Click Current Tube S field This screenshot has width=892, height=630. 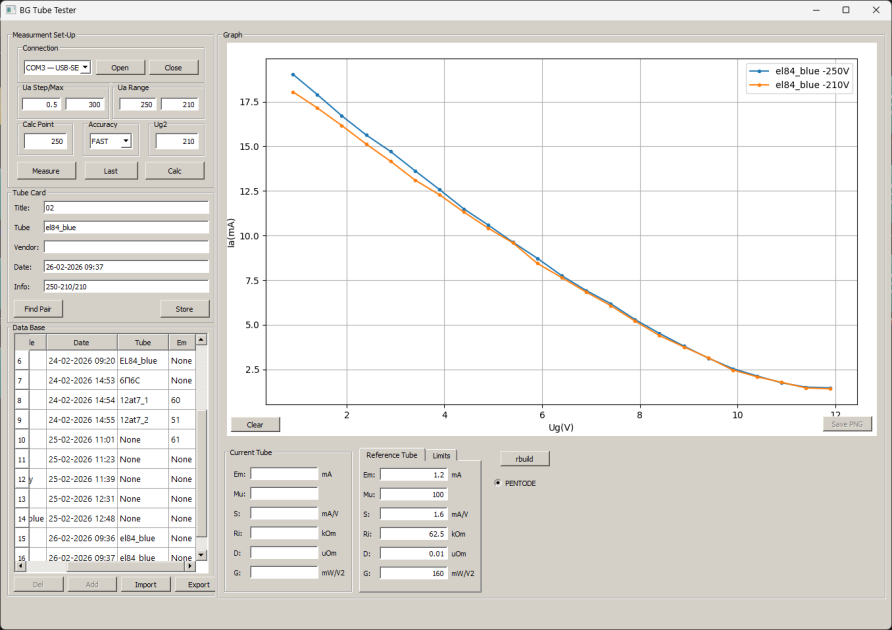point(284,513)
